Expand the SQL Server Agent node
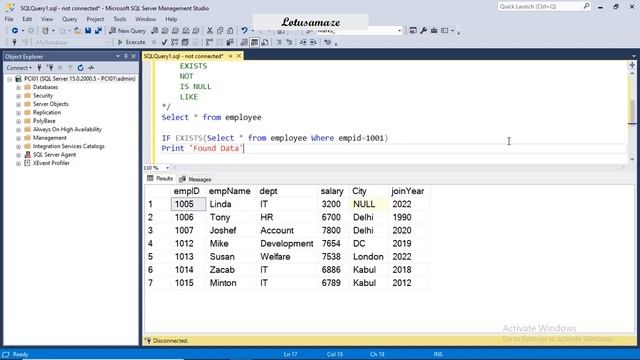Image resolution: width=640 pixels, height=360 pixels. point(18,155)
